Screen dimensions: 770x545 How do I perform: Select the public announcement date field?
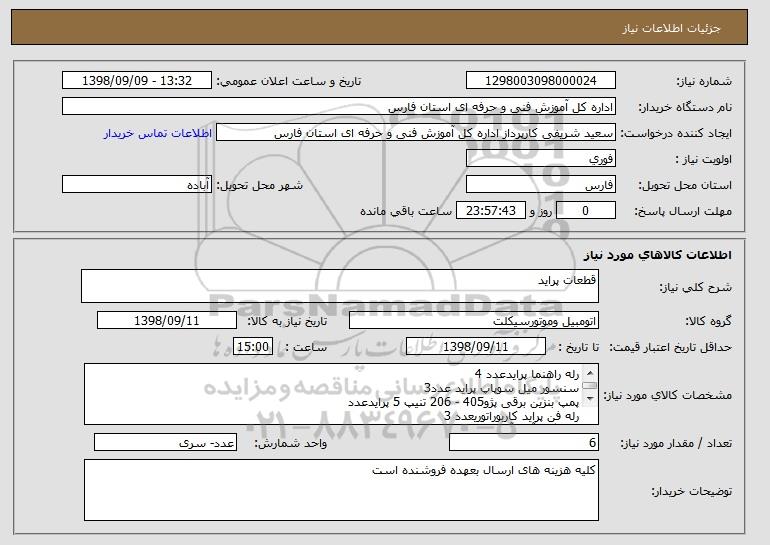137,81
